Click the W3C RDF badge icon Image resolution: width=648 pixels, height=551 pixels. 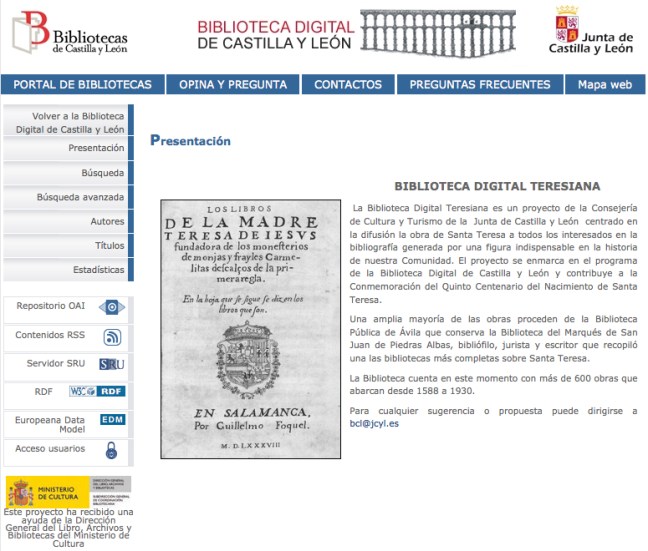click(x=97, y=391)
